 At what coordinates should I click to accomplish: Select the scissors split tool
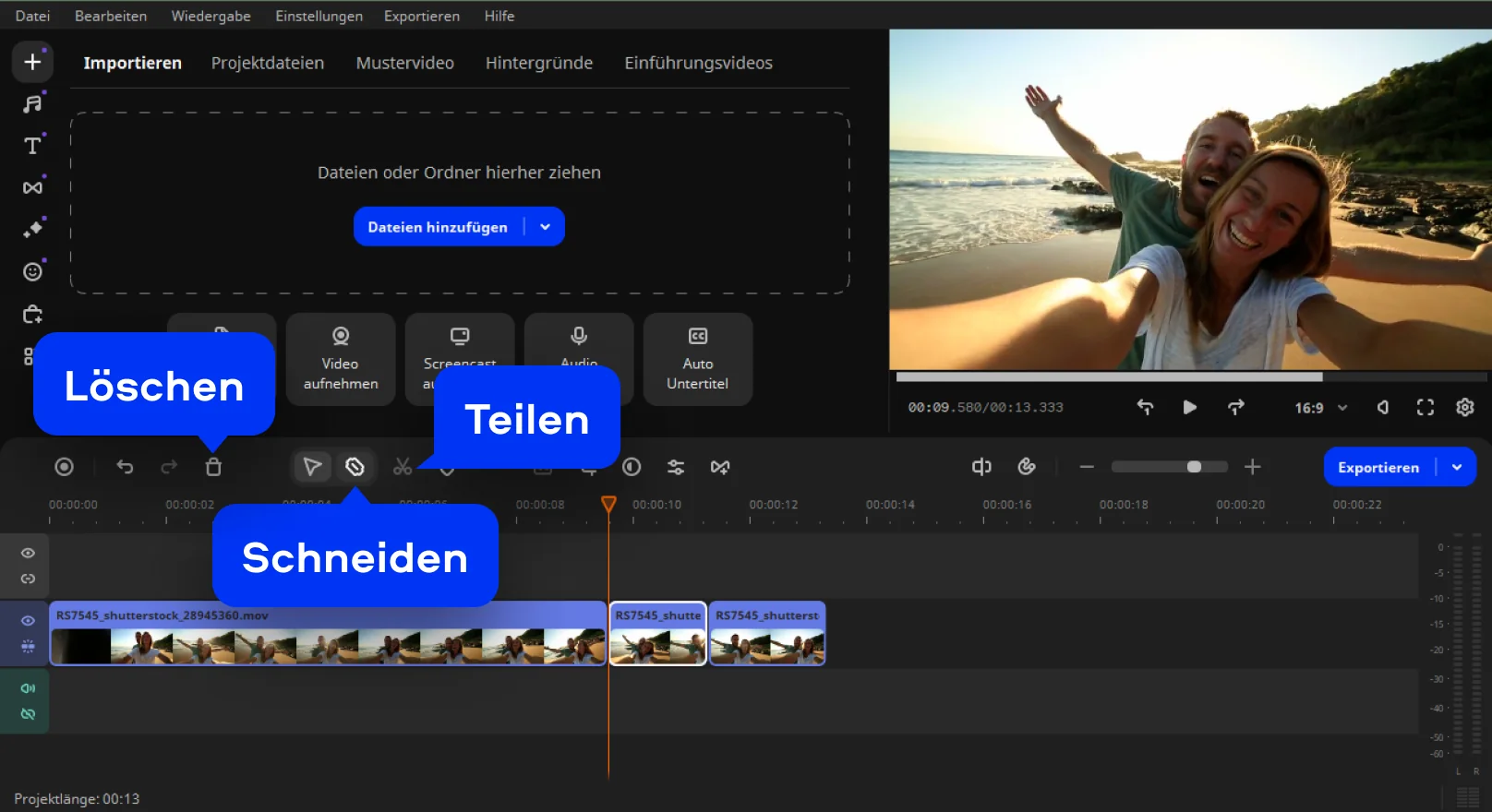[x=403, y=467]
